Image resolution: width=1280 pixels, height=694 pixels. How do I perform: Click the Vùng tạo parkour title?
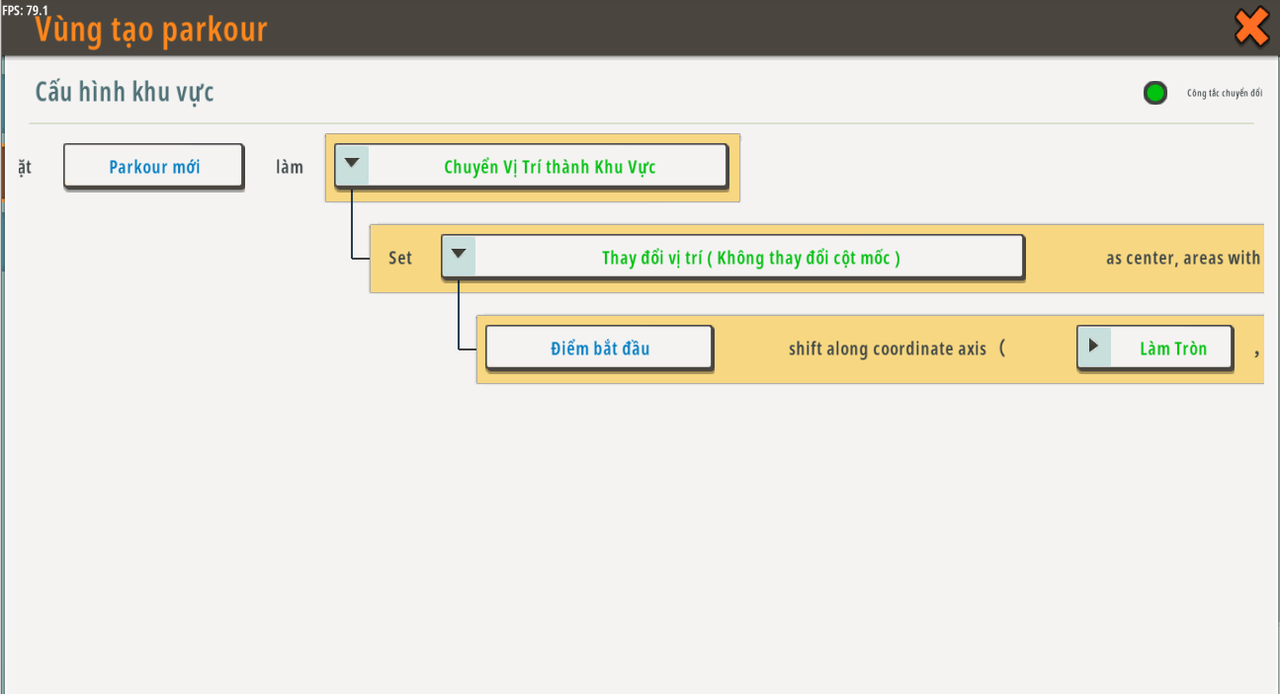[152, 29]
